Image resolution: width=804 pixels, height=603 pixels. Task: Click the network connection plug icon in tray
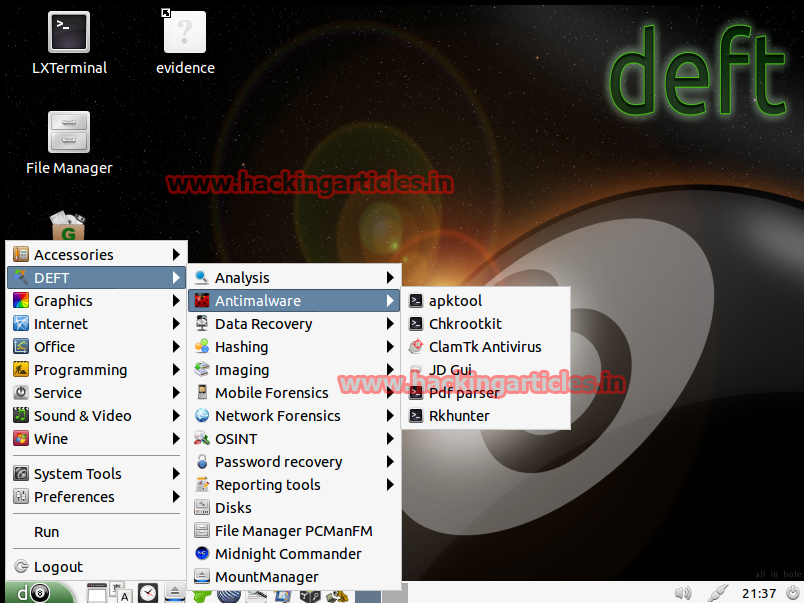[x=717, y=593]
